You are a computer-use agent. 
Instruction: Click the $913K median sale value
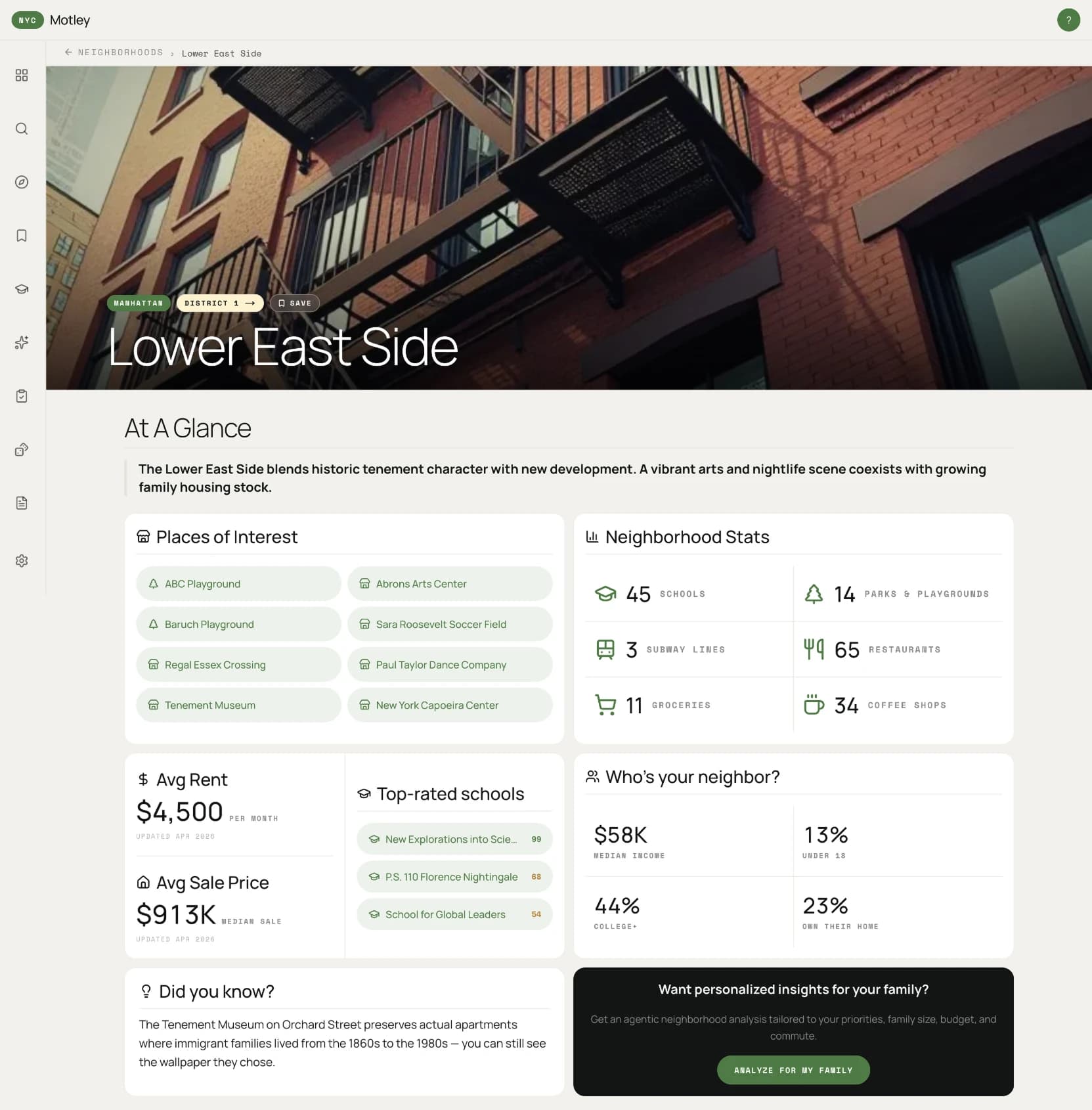176,914
